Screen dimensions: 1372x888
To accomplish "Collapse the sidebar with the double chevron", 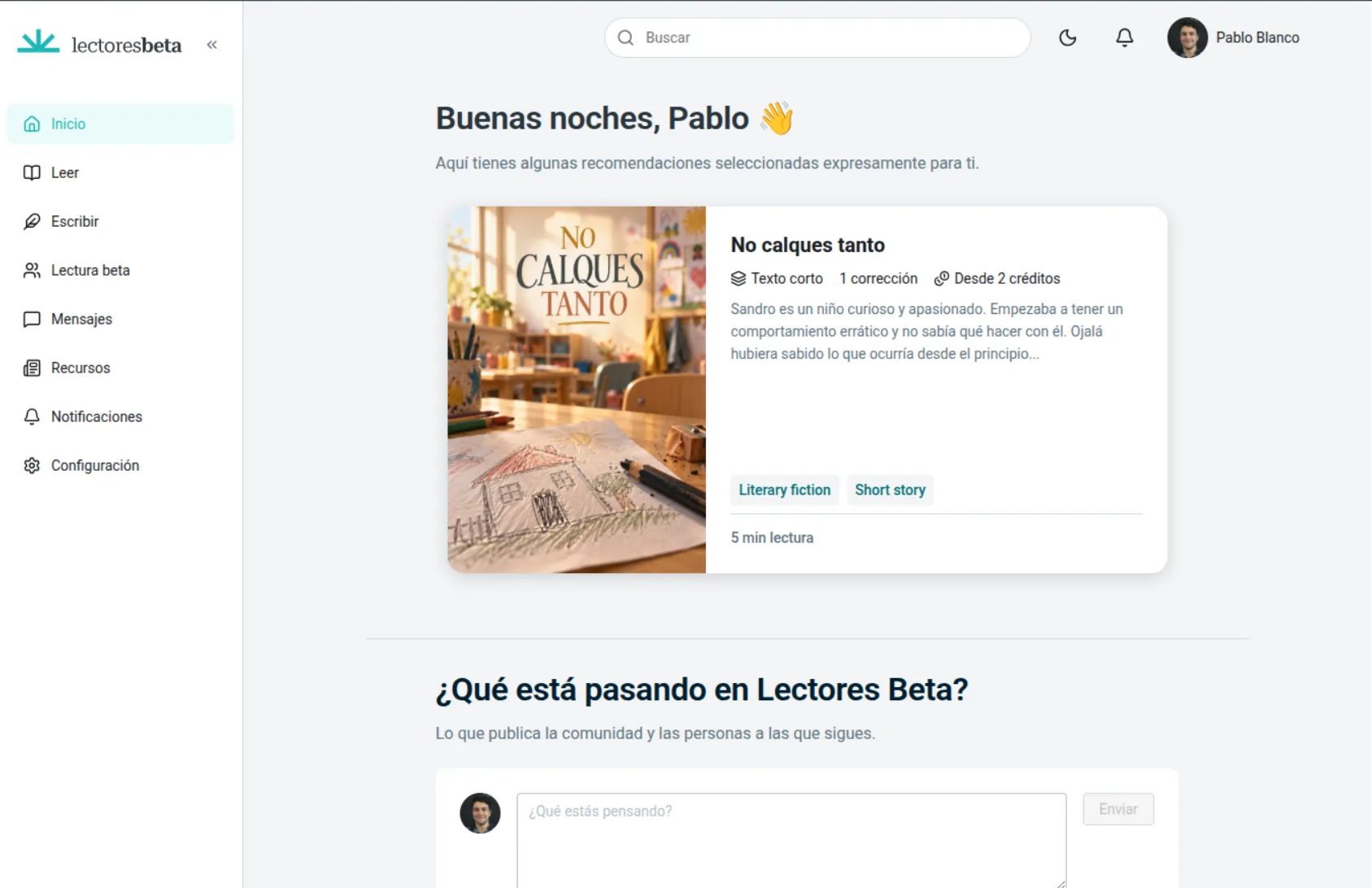I will (212, 45).
